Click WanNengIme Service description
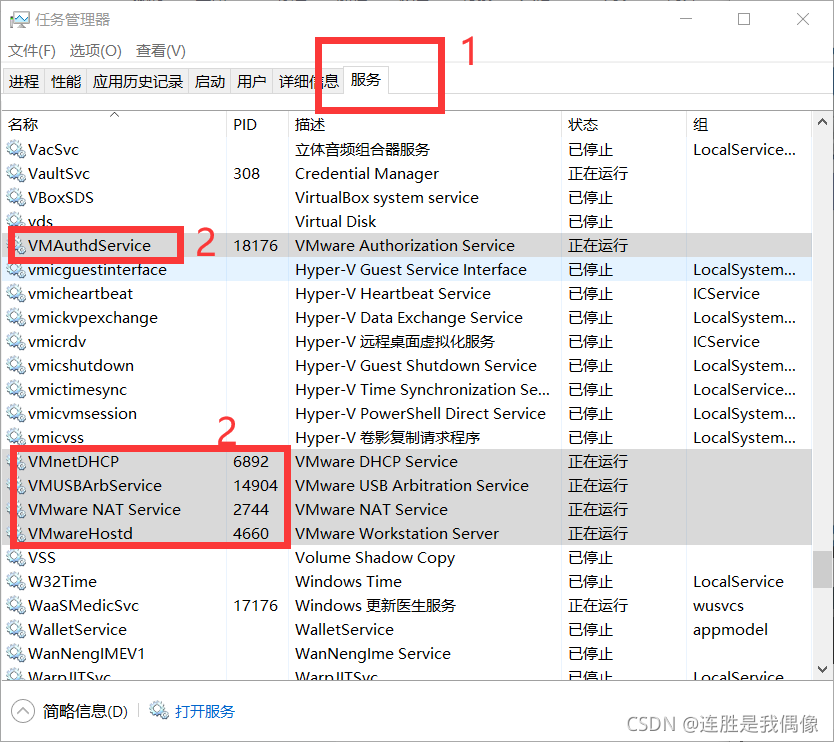Image resolution: width=834 pixels, height=742 pixels. pyautogui.click(x=373, y=653)
